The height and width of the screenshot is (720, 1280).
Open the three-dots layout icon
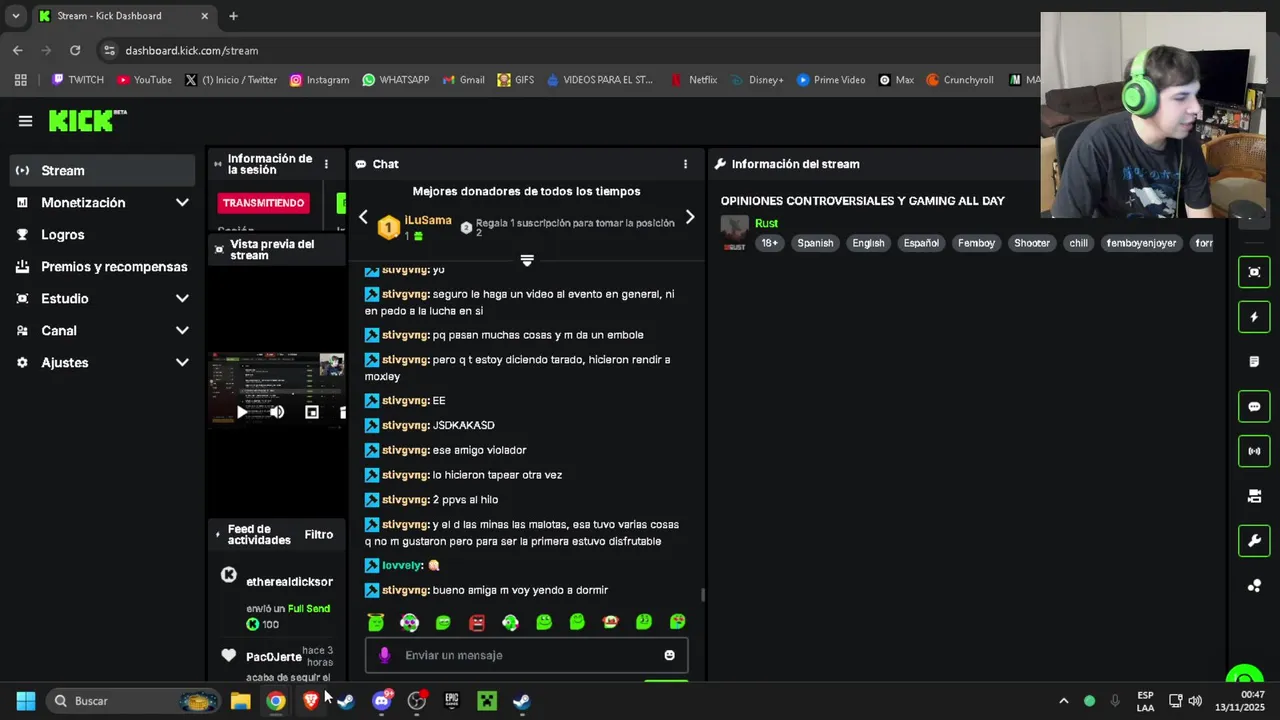tap(1254, 586)
